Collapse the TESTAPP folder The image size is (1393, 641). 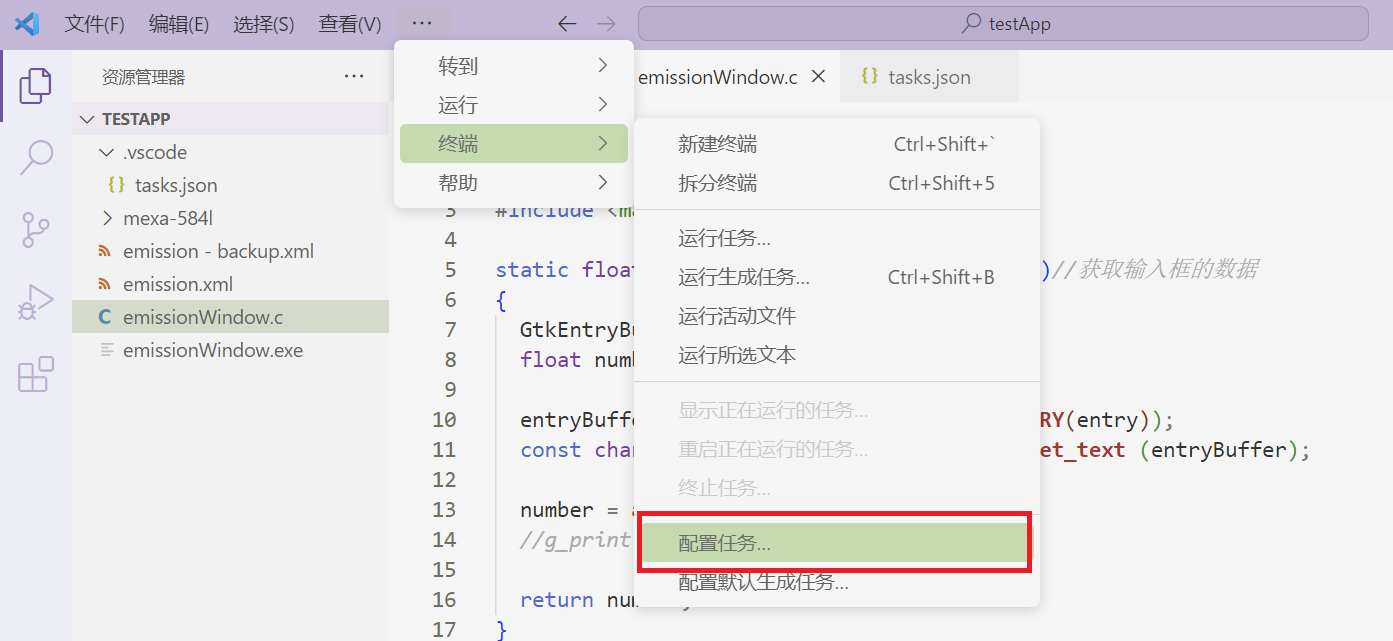[87, 118]
